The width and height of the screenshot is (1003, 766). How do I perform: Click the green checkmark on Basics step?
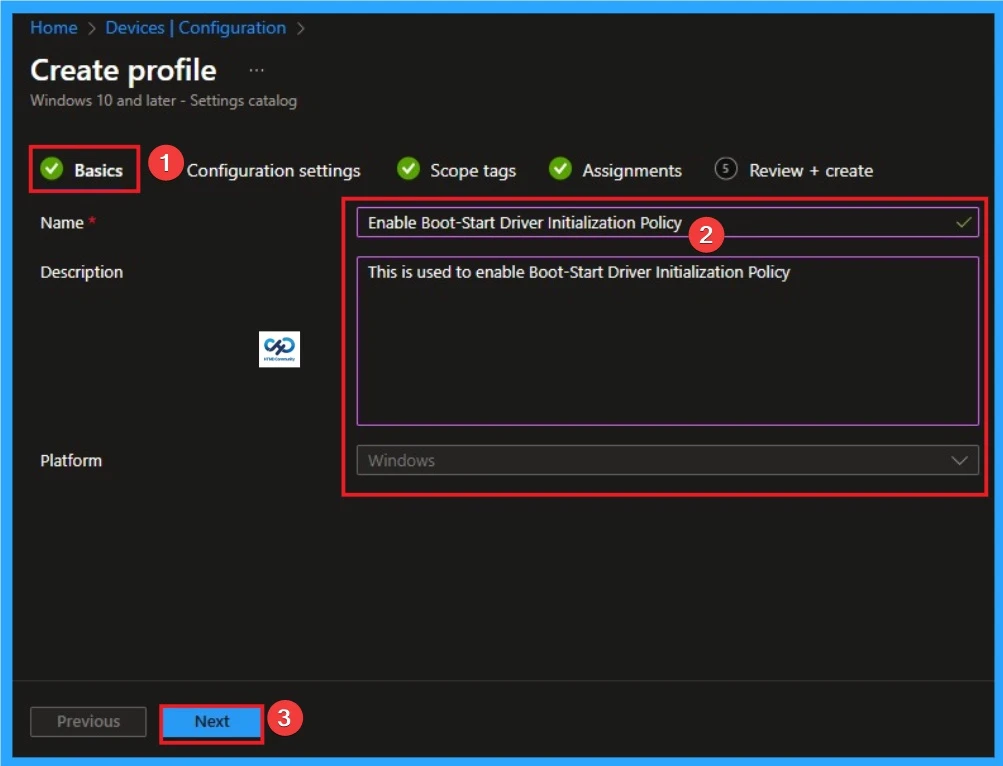[x=51, y=169]
